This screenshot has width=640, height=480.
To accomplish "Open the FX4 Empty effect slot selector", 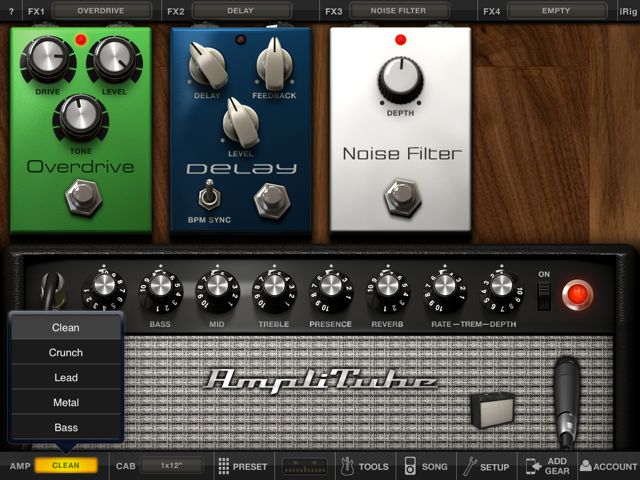I will 556,11.
